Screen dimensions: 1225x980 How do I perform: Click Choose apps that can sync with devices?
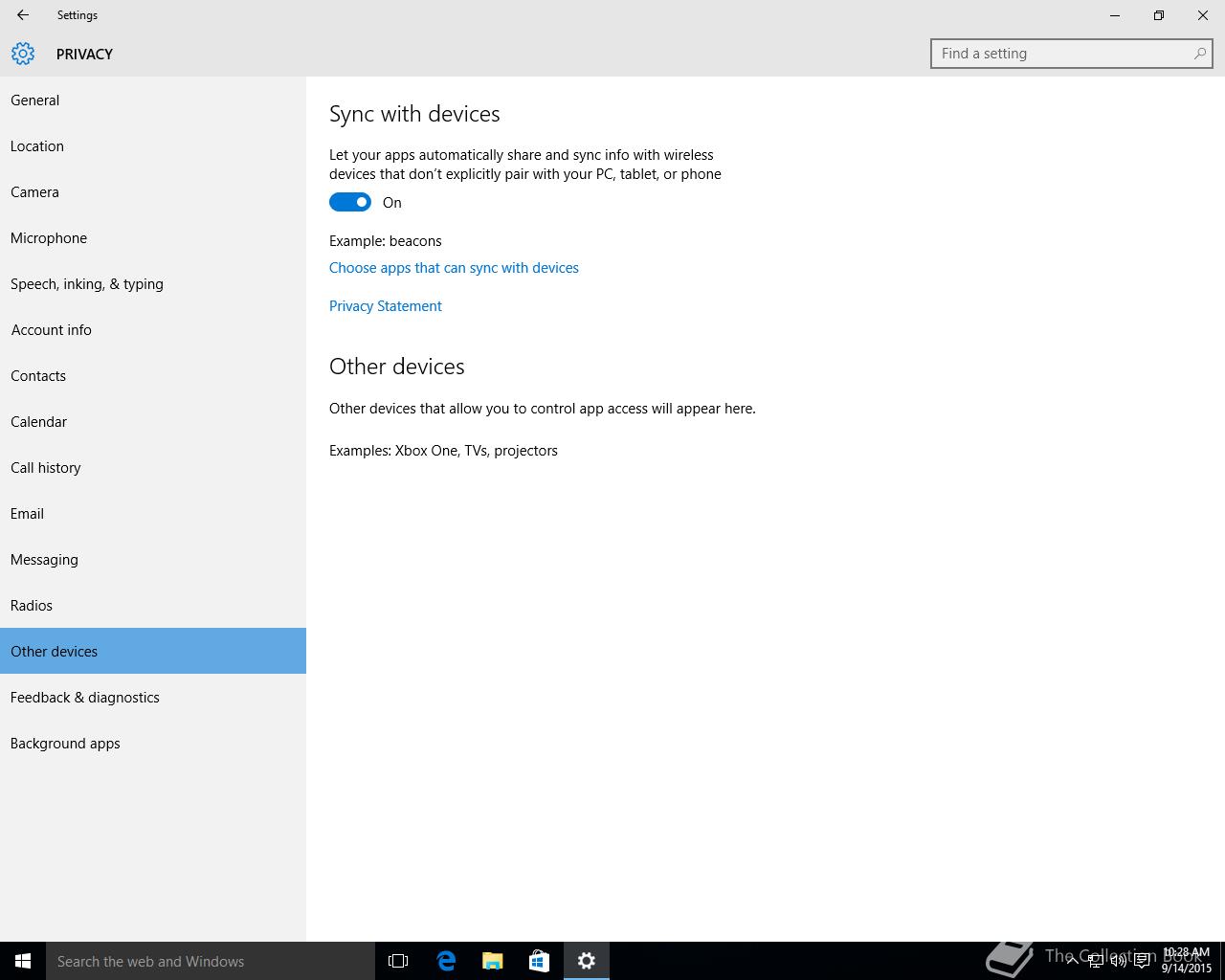[x=454, y=268]
